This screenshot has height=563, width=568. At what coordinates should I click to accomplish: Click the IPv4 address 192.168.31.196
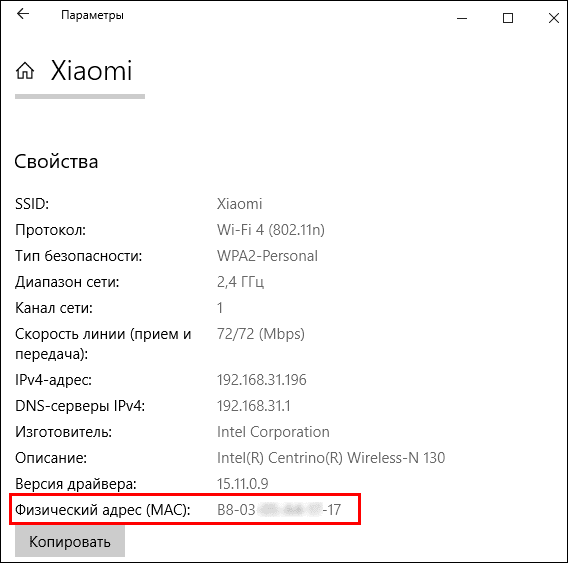coord(262,380)
